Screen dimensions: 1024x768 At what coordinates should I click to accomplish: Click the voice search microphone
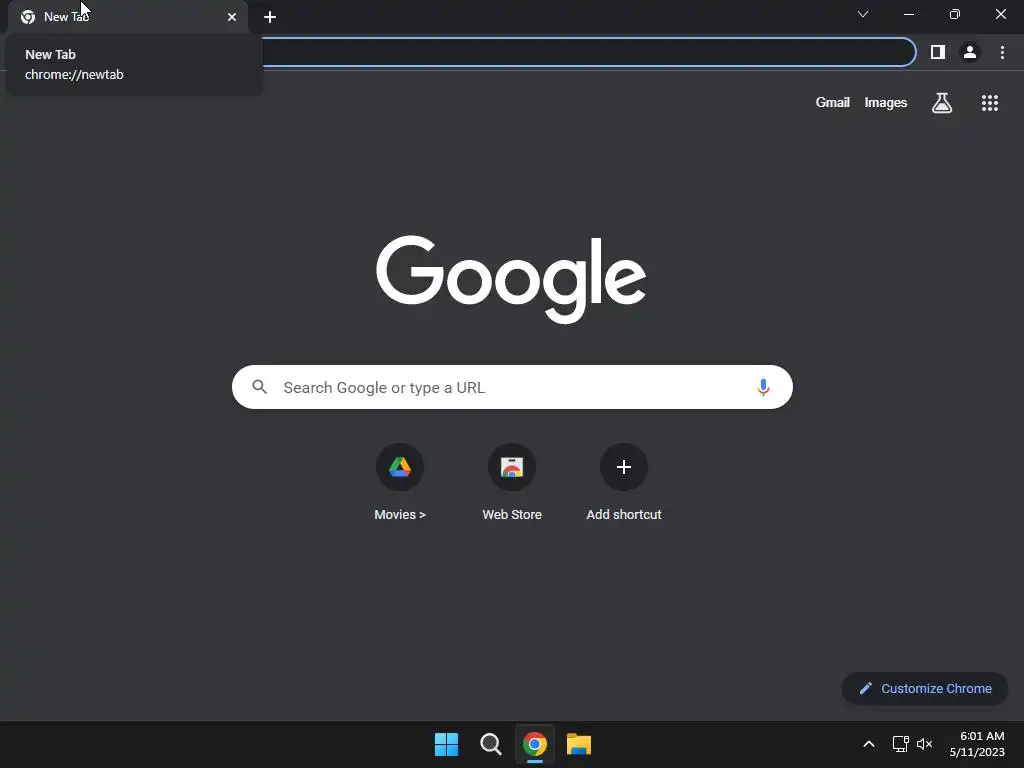click(762, 387)
